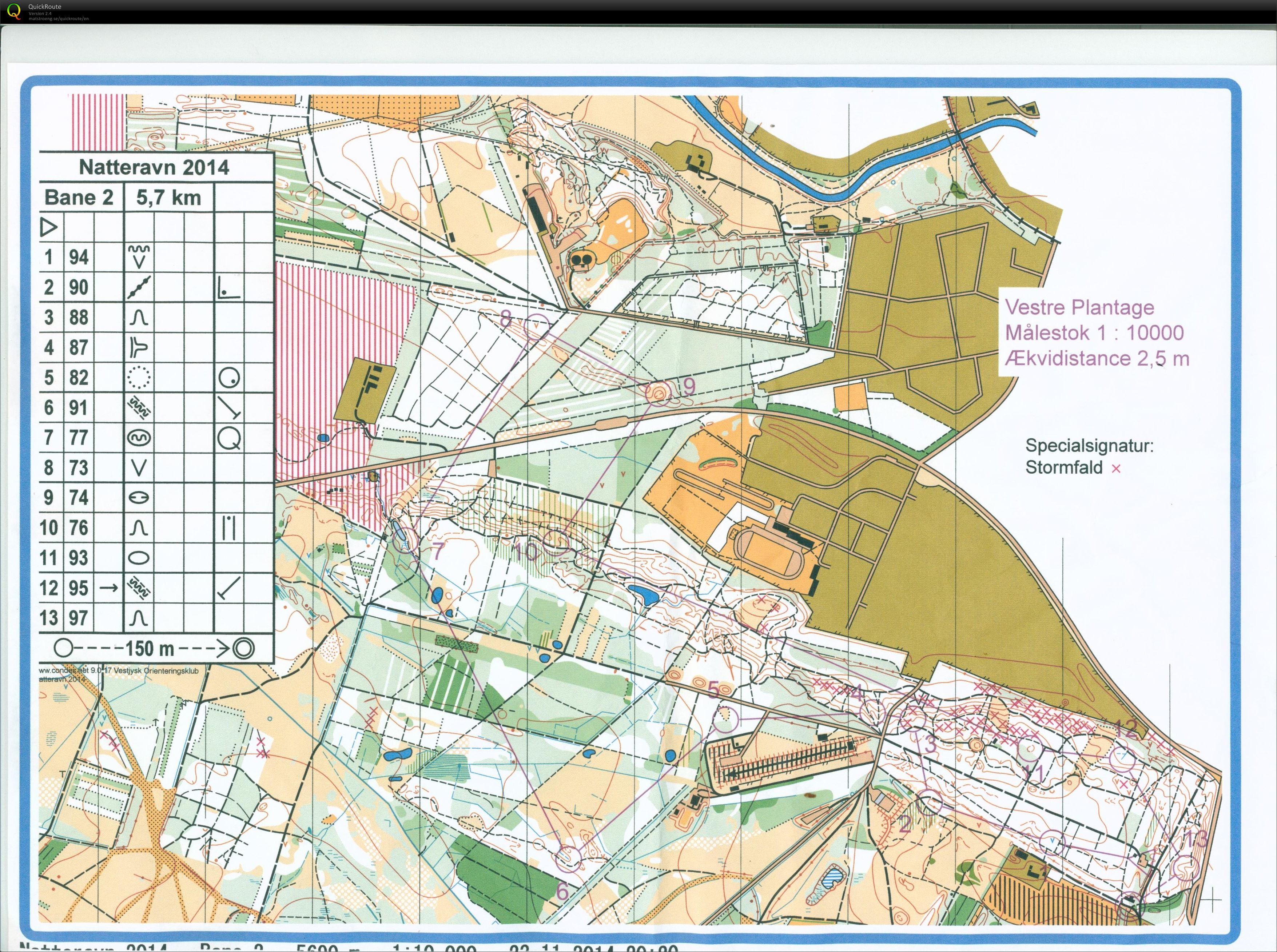Click the Version 2.4 label
The height and width of the screenshot is (952, 1277).
click(40, 13)
